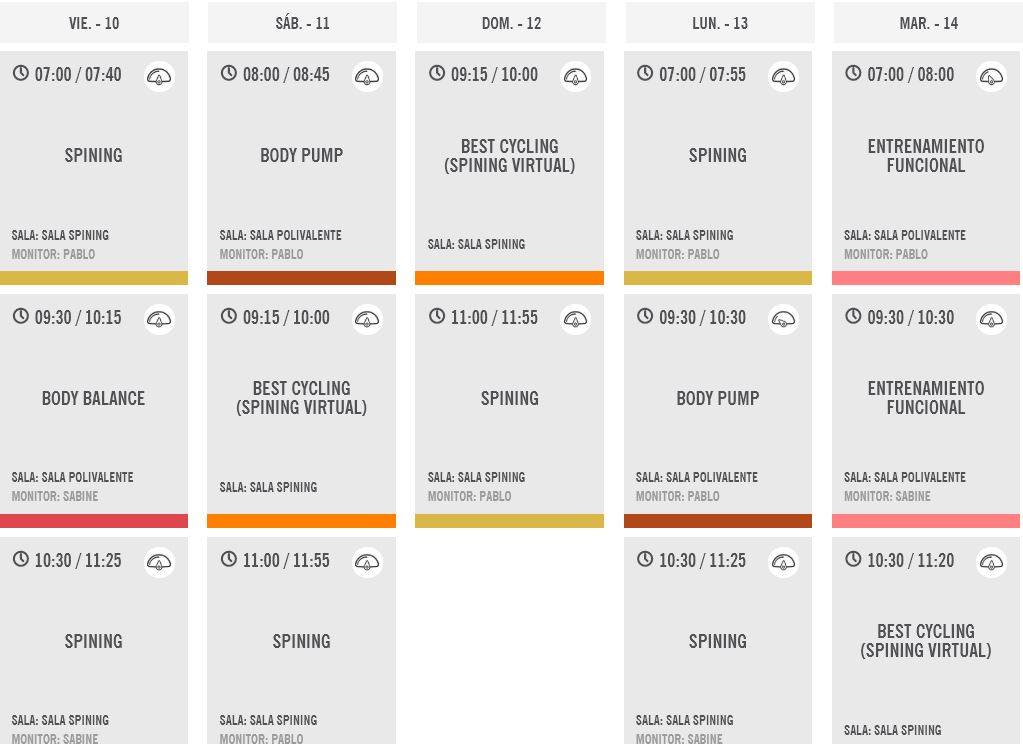Click intensity gauge icon on Friday 07:00 Spining

(159, 76)
